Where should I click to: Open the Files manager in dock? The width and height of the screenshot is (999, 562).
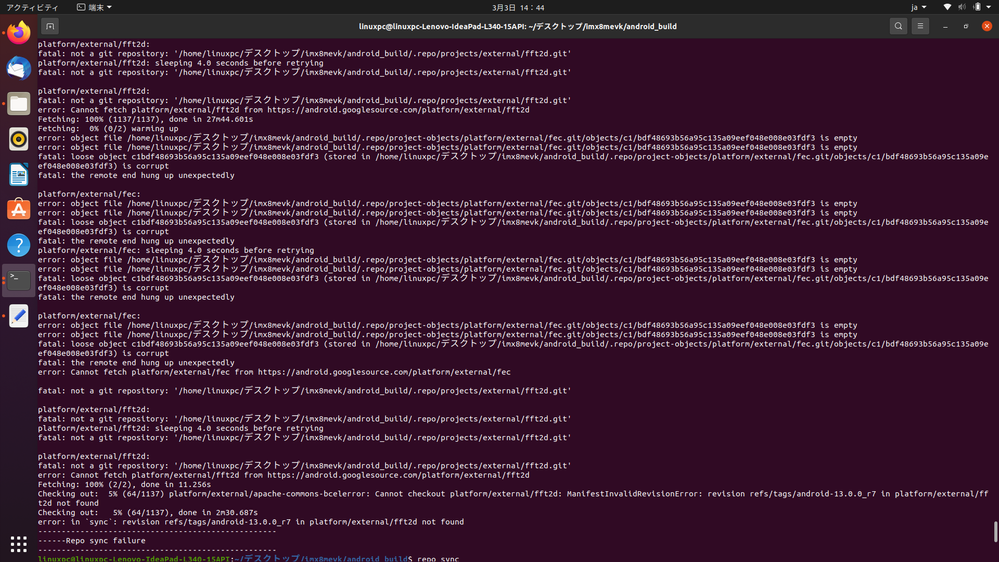[x=18, y=103]
